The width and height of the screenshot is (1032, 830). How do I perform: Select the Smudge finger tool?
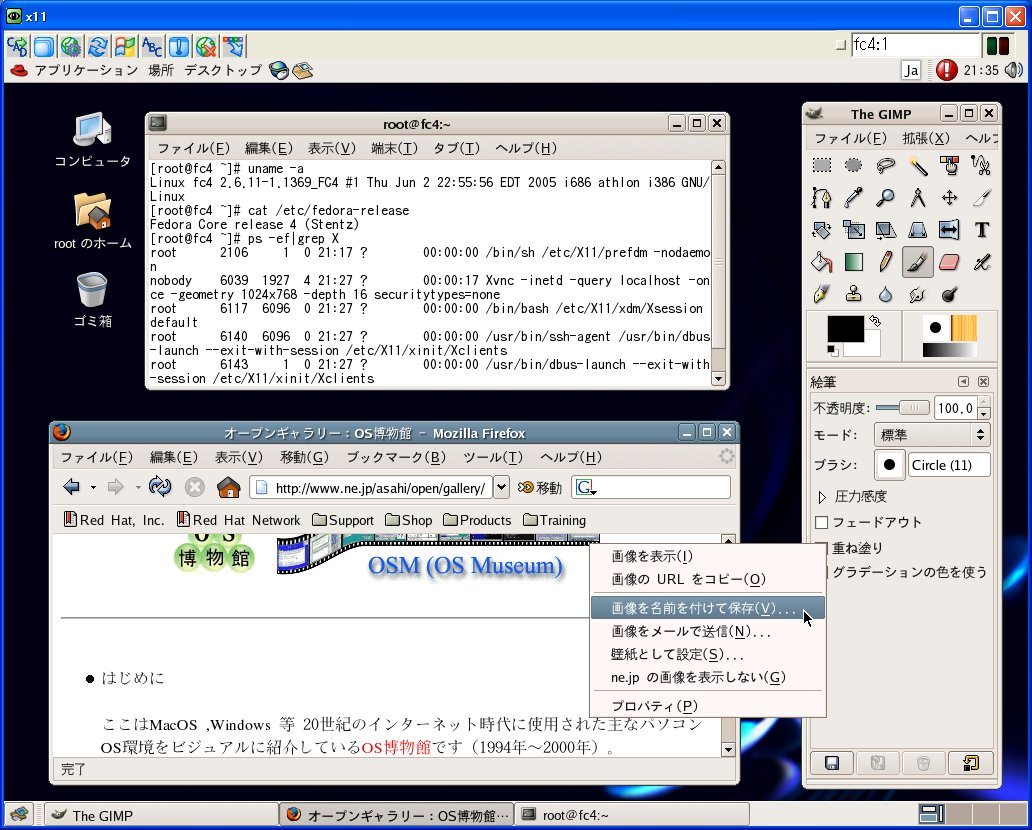tap(918, 294)
